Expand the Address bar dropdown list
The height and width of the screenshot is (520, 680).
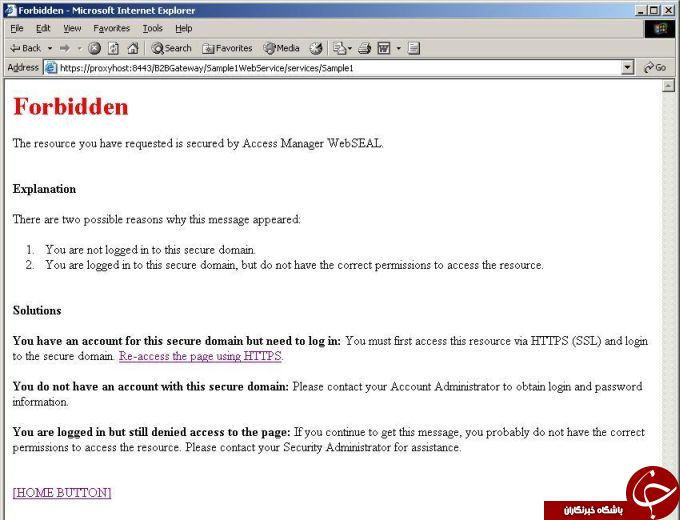click(627, 68)
